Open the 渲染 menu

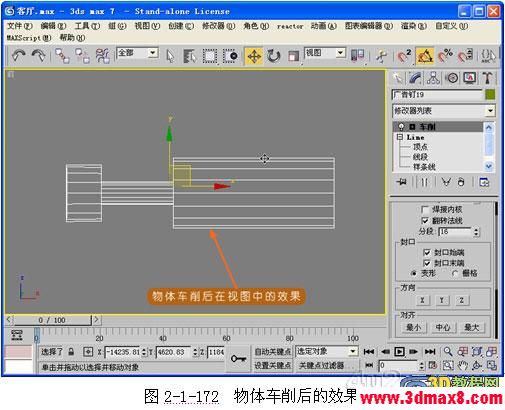[x=413, y=26]
